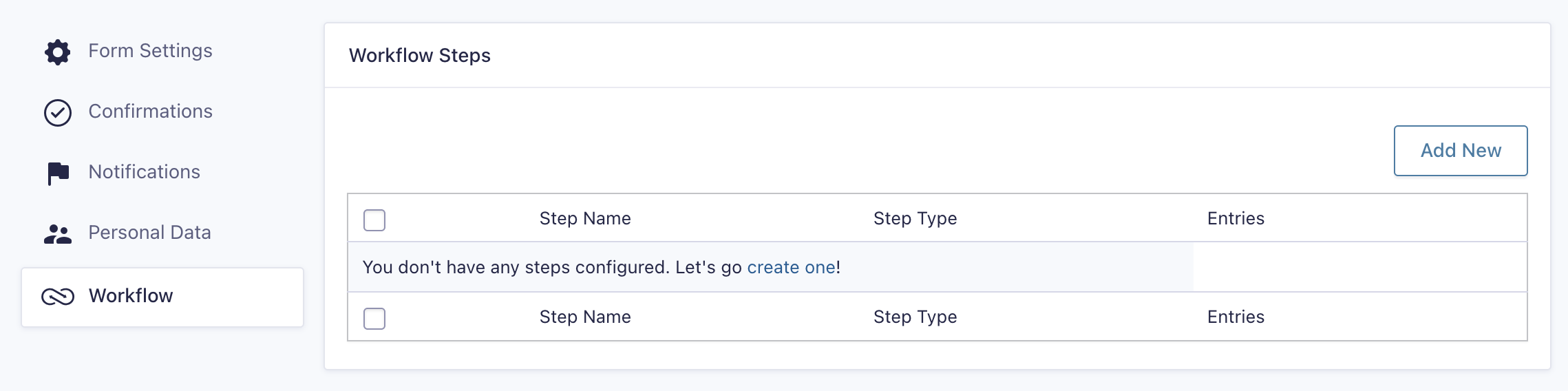Click the Step Name header column

pyautogui.click(x=585, y=219)
